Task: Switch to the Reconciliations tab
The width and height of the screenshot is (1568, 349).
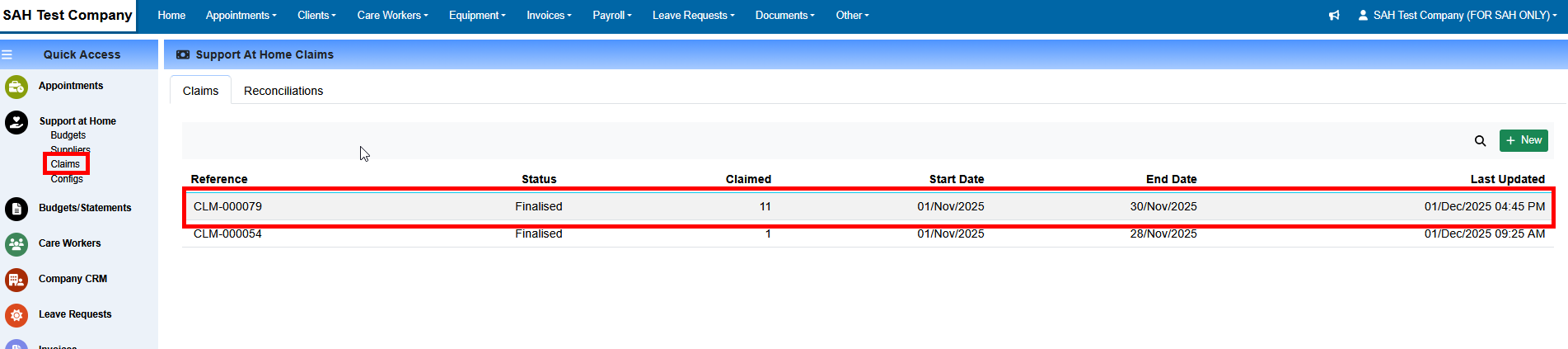Action: tap(283, 91)
